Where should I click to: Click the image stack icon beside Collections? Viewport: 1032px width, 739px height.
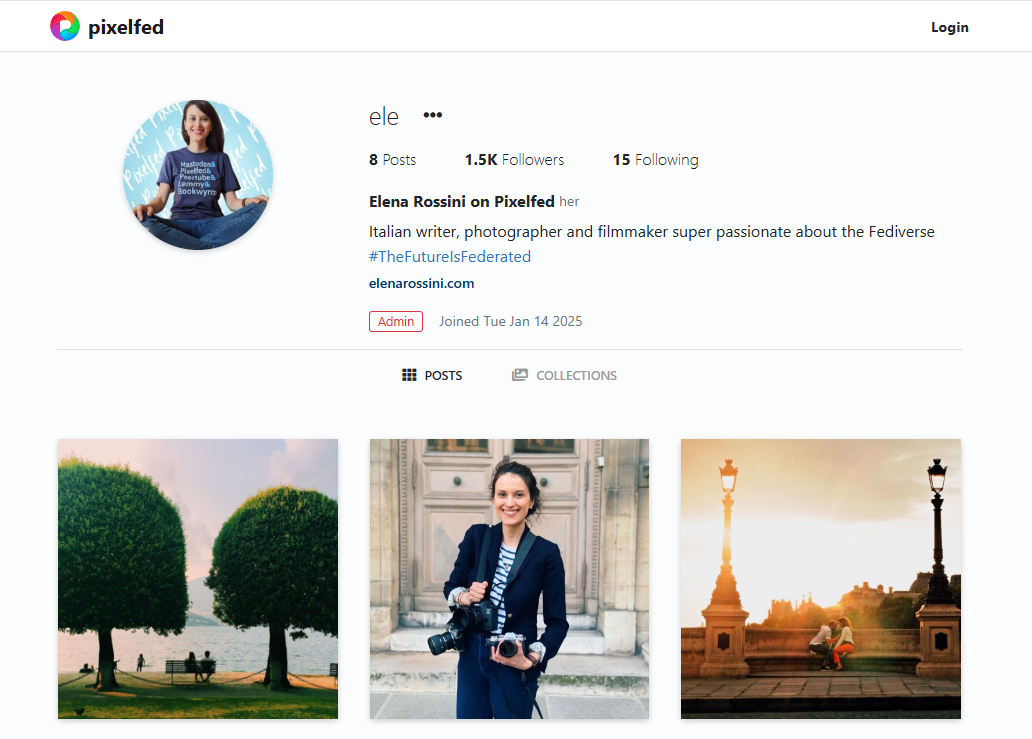pyautogui.click(x=519, y=375)
